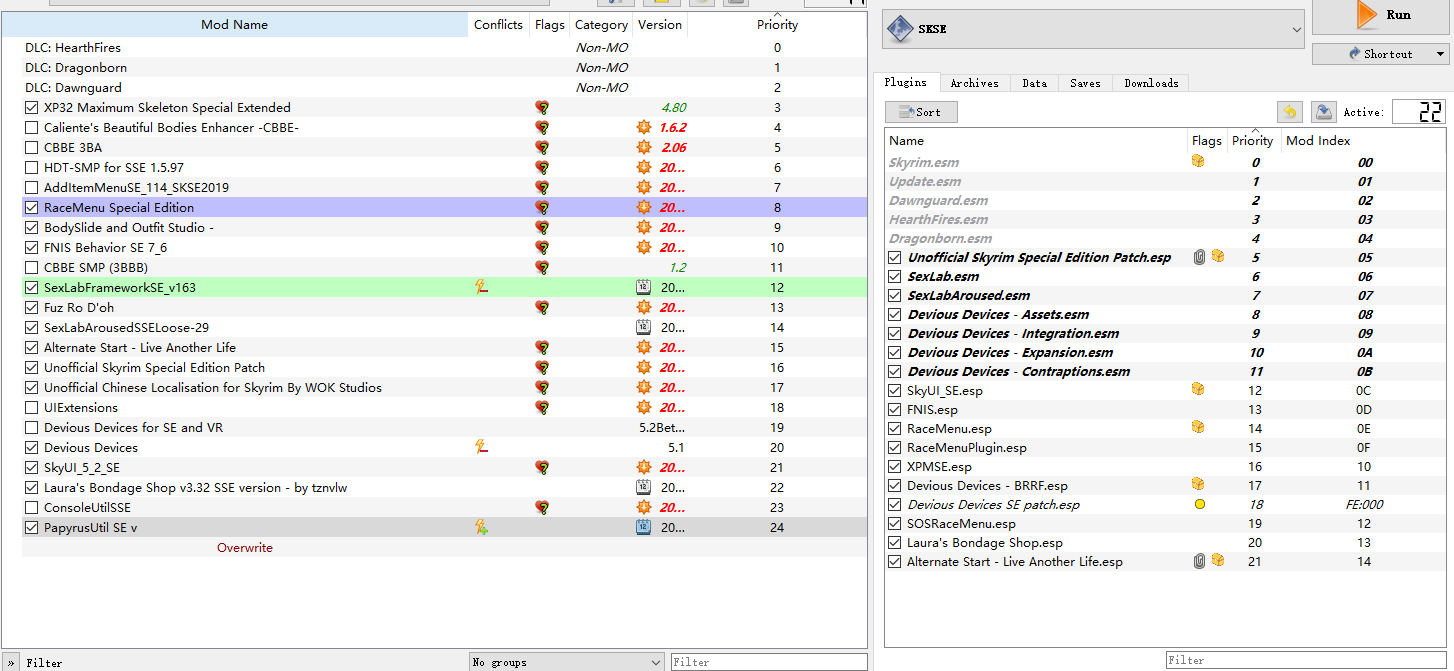This screenshot has width=1454, height=671.
Task: Disable the SexLab.esm plugin checkbox
Action: [x=895, y=277]
